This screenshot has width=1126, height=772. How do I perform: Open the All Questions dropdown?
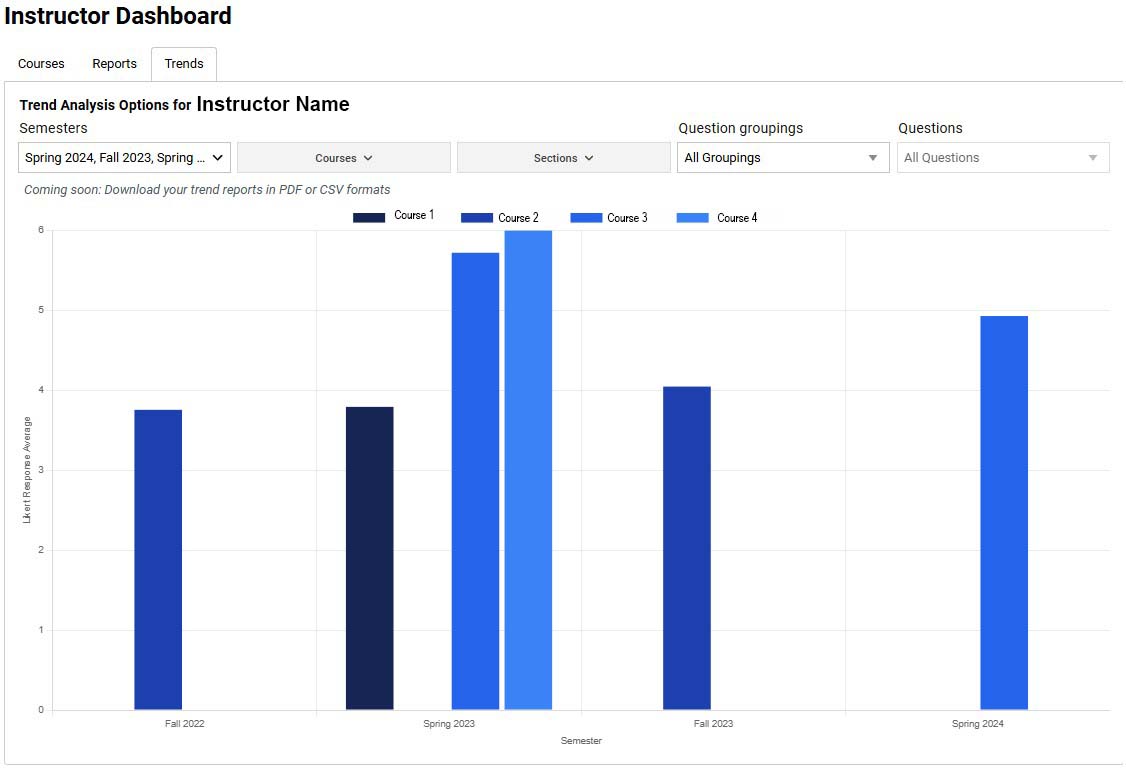[1002, 158]
